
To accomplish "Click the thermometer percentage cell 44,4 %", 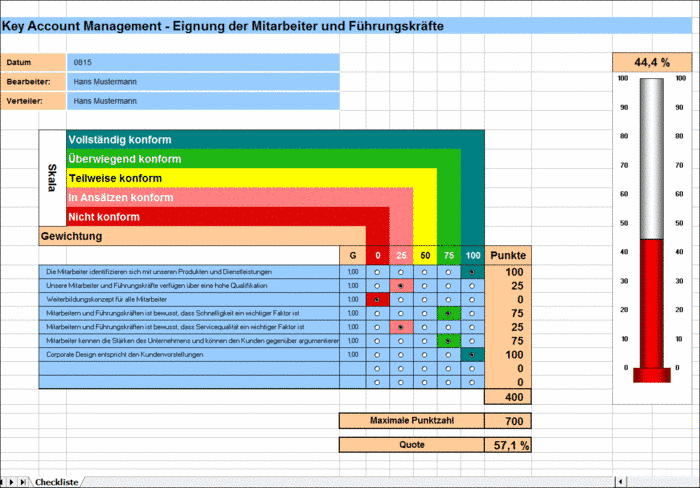I will [652, 63].
